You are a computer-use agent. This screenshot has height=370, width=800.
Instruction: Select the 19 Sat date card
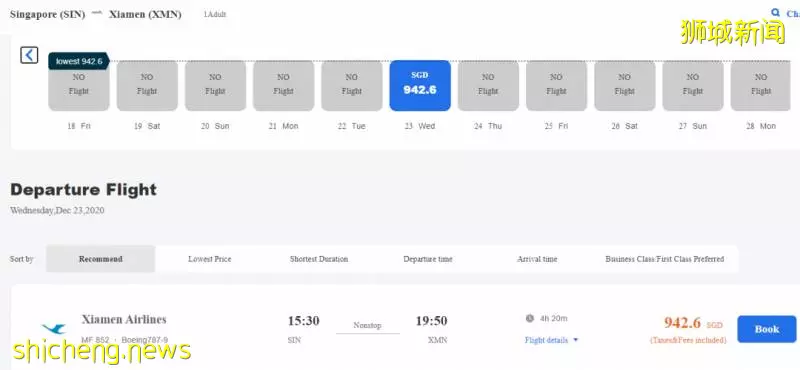[147, 85]
